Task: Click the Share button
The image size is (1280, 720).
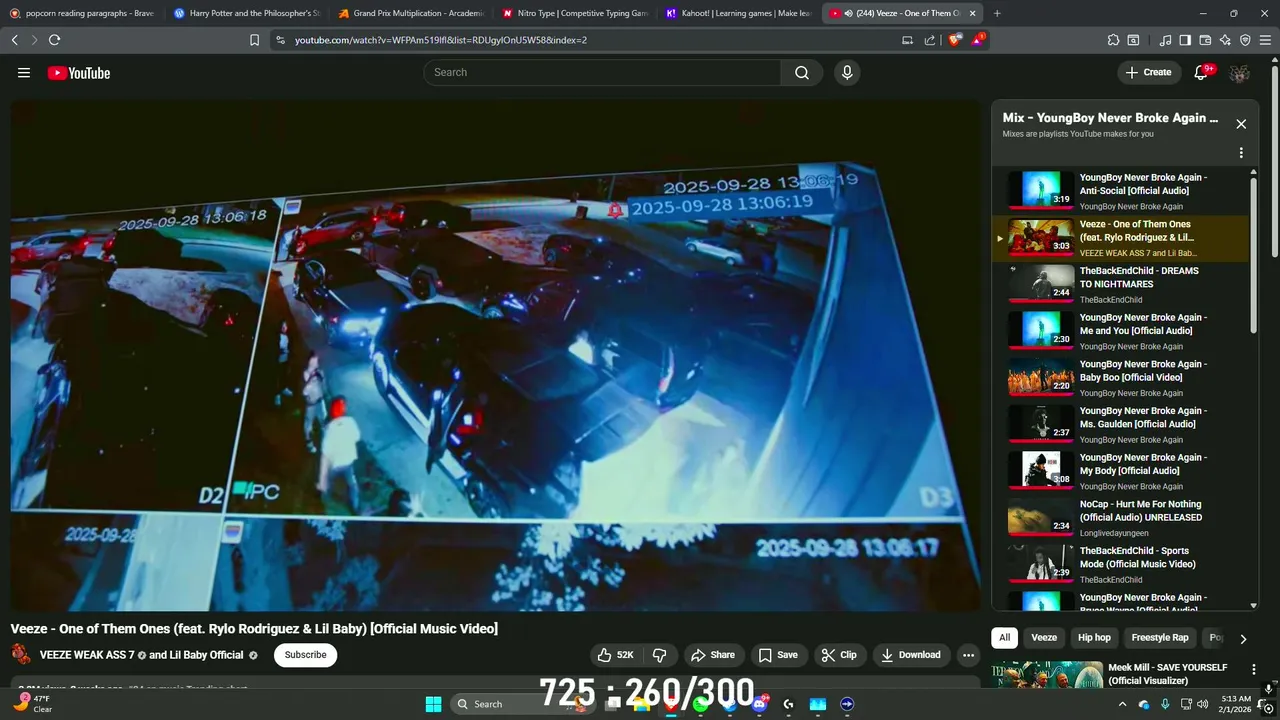Action: pyautogui.click(x=713, y=655)
